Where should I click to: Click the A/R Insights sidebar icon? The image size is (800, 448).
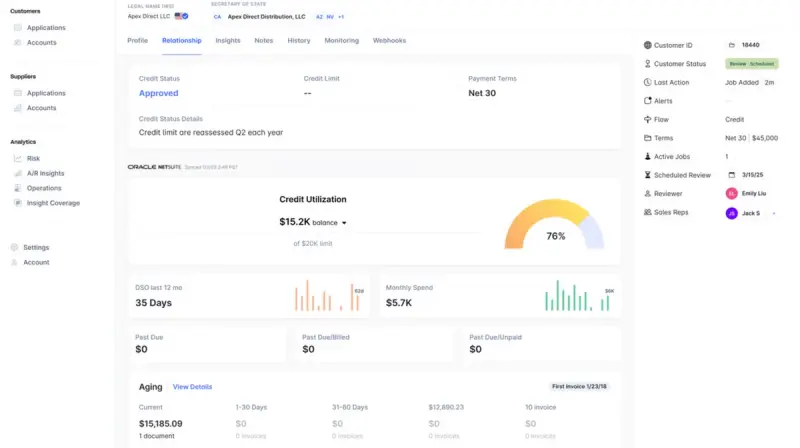[18, 173]
